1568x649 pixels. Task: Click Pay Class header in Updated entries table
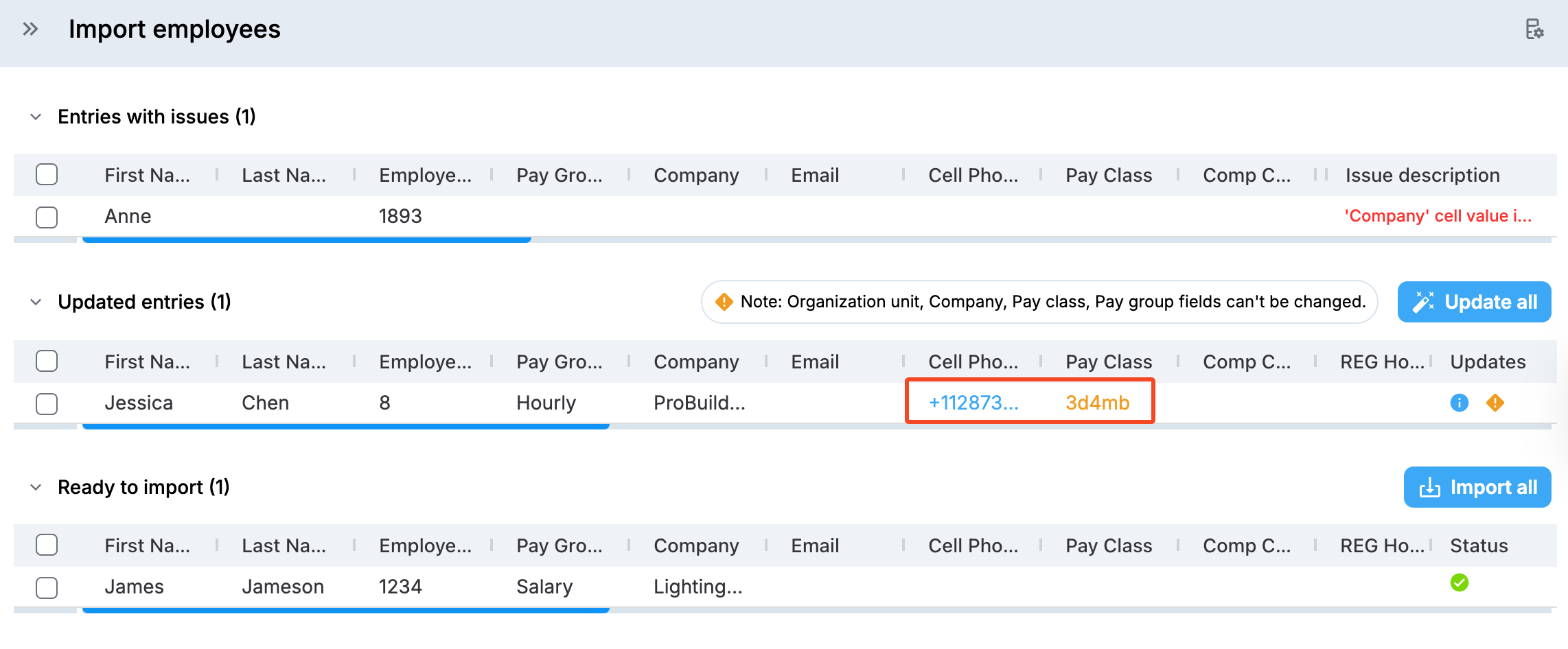pyautogui.click(x=1109, y=362)
